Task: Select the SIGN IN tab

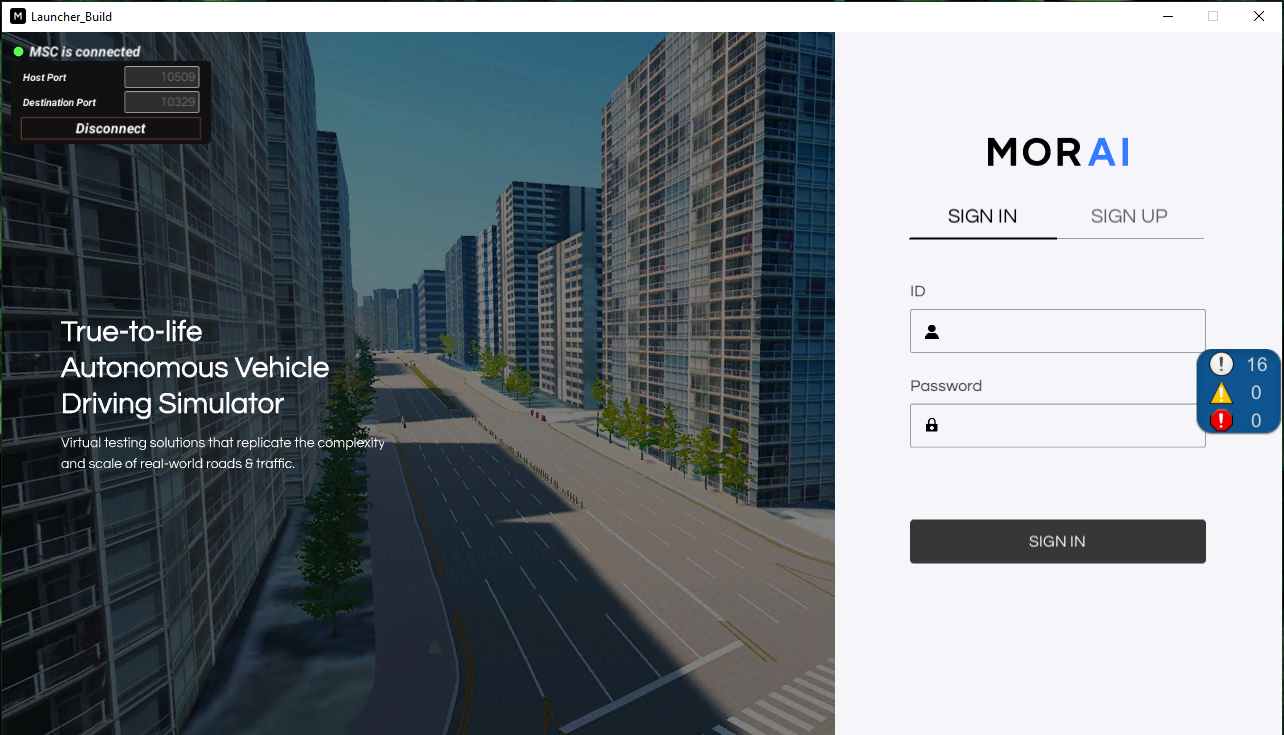Action: pos(982,216)
